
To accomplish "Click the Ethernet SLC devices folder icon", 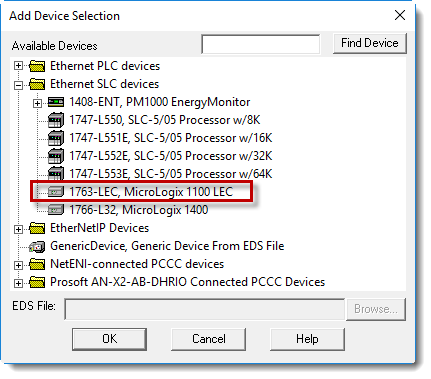I will click(37, 84).
